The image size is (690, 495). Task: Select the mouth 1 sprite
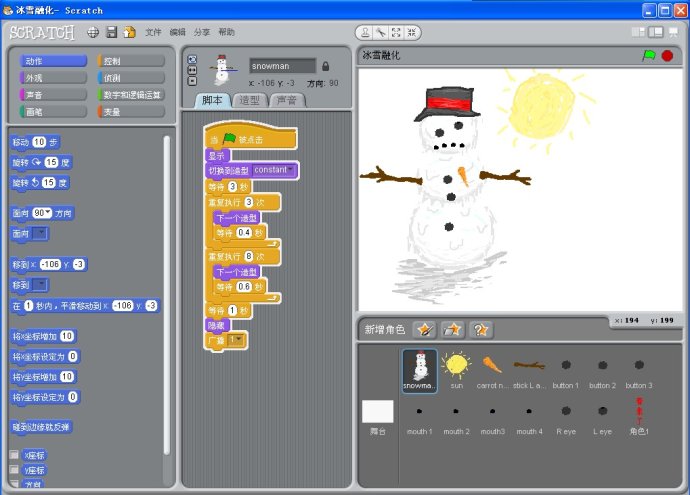point(419,417)
